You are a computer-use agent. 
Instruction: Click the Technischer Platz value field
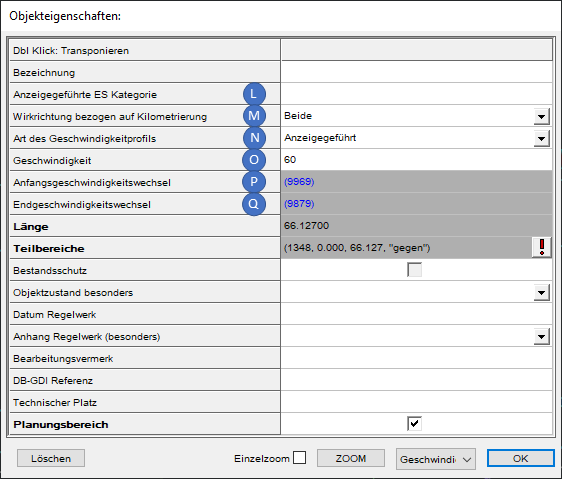[416, 402]
